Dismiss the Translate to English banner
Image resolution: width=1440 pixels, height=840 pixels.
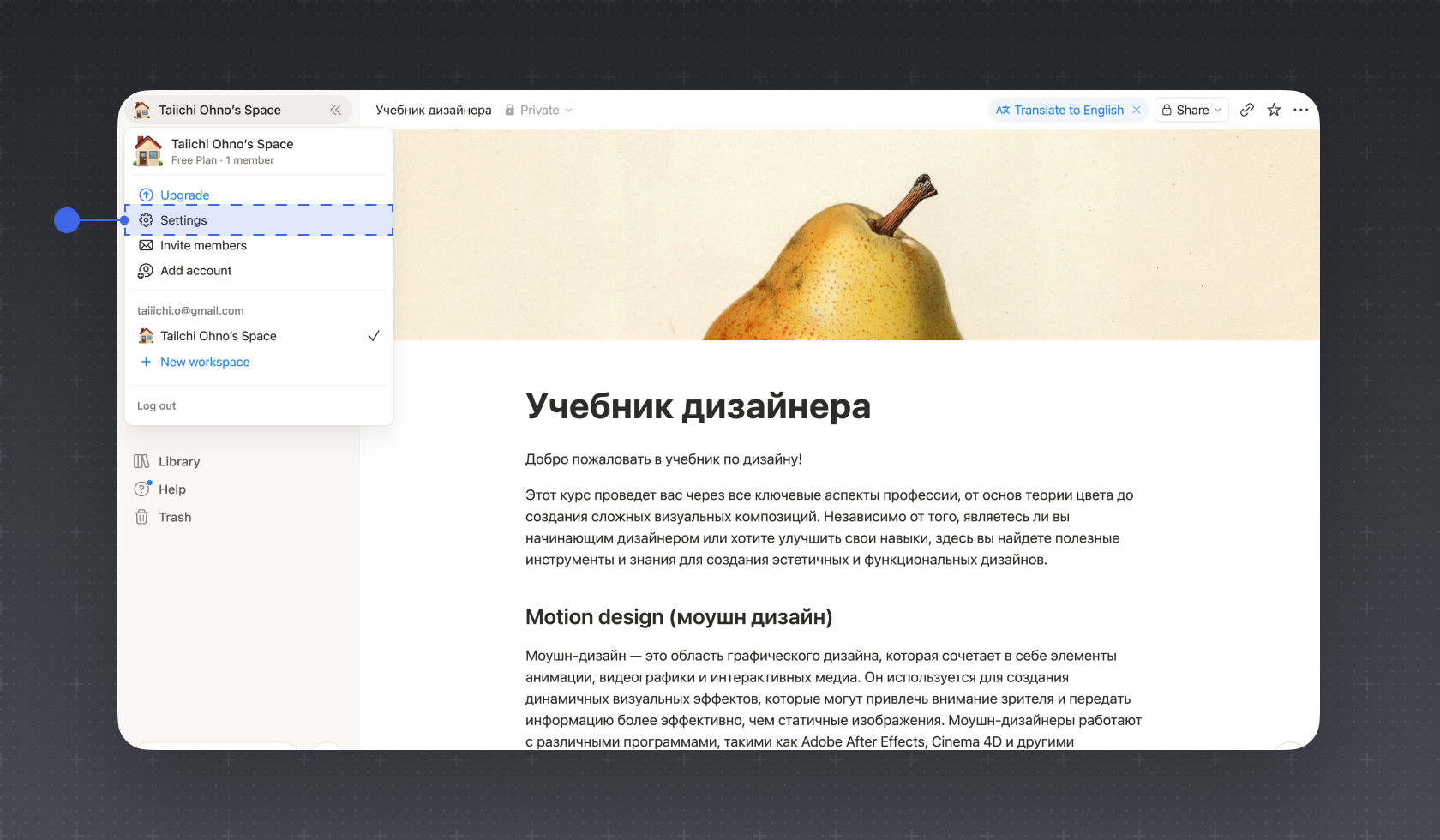coord(1137,110)
